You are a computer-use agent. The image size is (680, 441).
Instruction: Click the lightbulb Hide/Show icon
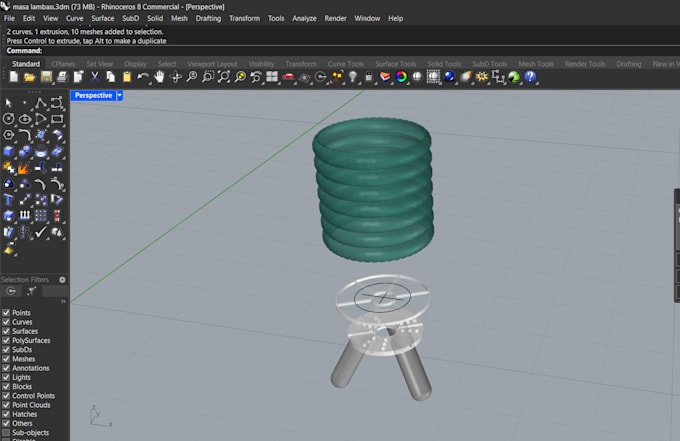tap(353, 77)
